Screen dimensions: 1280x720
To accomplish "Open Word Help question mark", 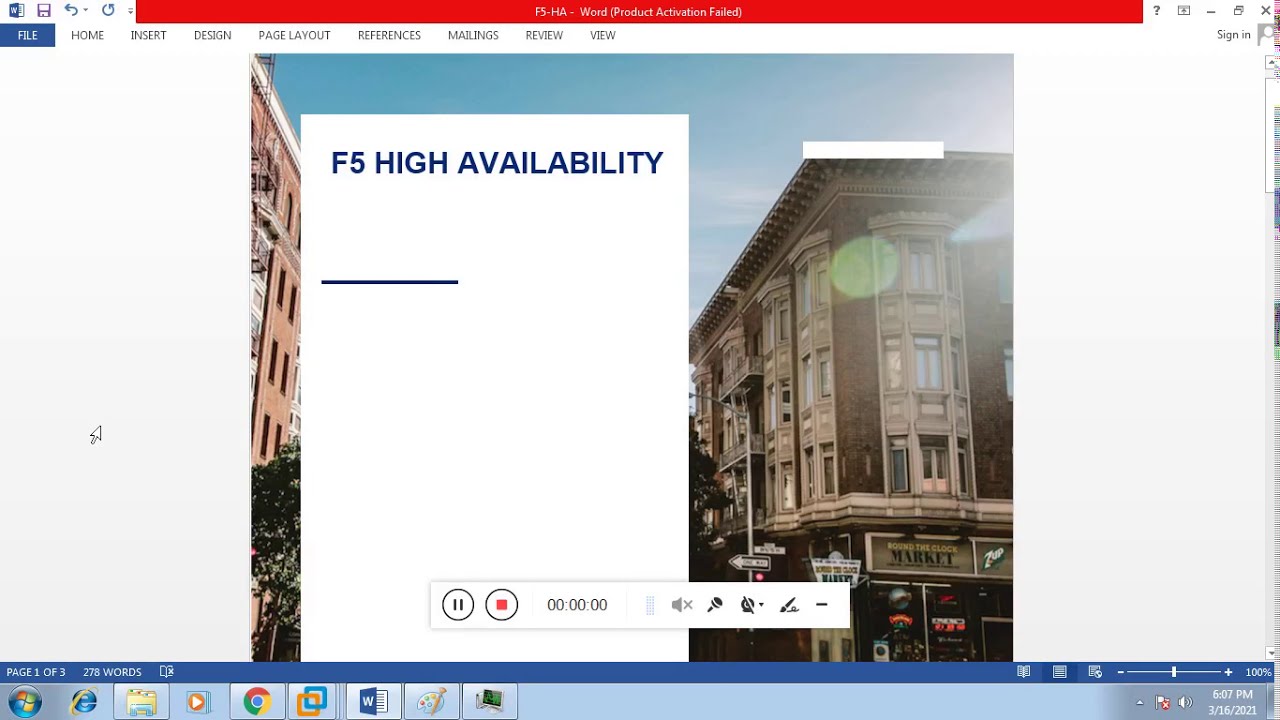I will tap(1157, 11).
